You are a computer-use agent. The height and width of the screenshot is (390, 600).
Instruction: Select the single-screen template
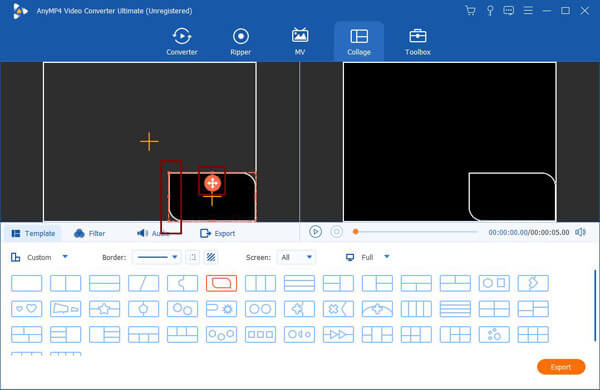(26, 283)
